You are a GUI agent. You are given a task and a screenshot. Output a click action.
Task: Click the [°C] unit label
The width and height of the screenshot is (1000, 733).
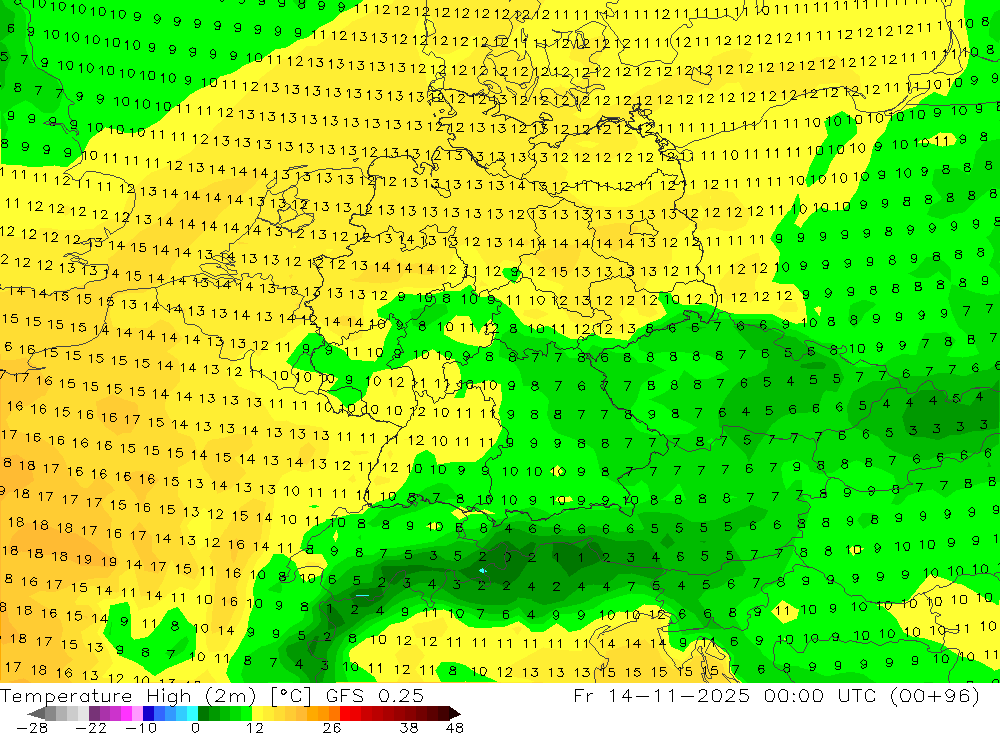[x=291, y=696]
